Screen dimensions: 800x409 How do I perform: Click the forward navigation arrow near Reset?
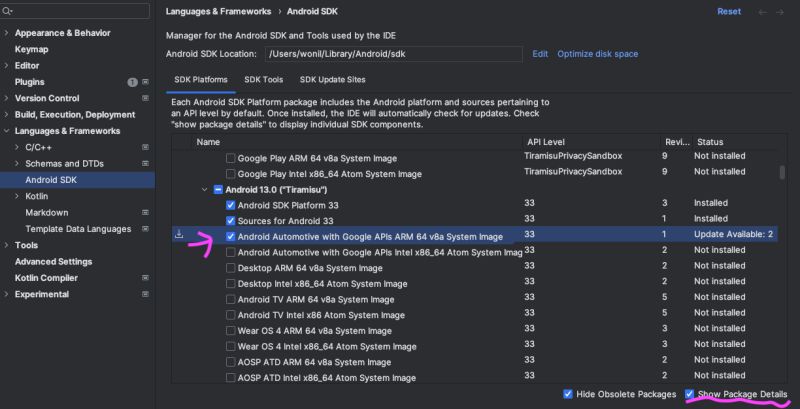coord(780,12)
